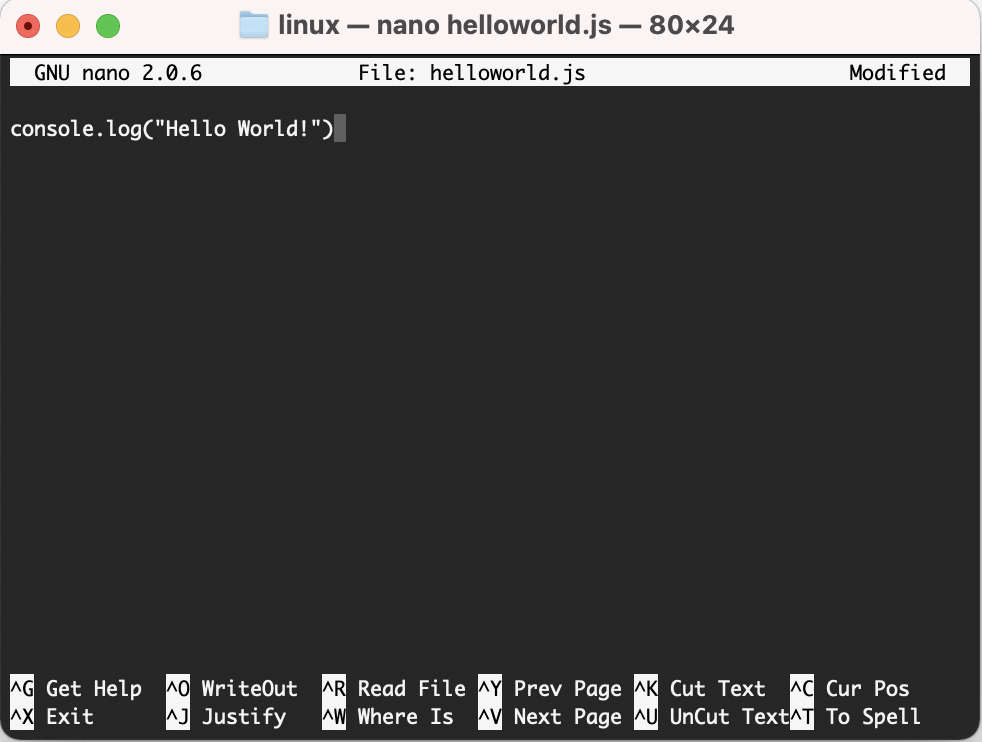Click the ^O WriteOut shortcut
982x742 pixels.
pos(232,688)
